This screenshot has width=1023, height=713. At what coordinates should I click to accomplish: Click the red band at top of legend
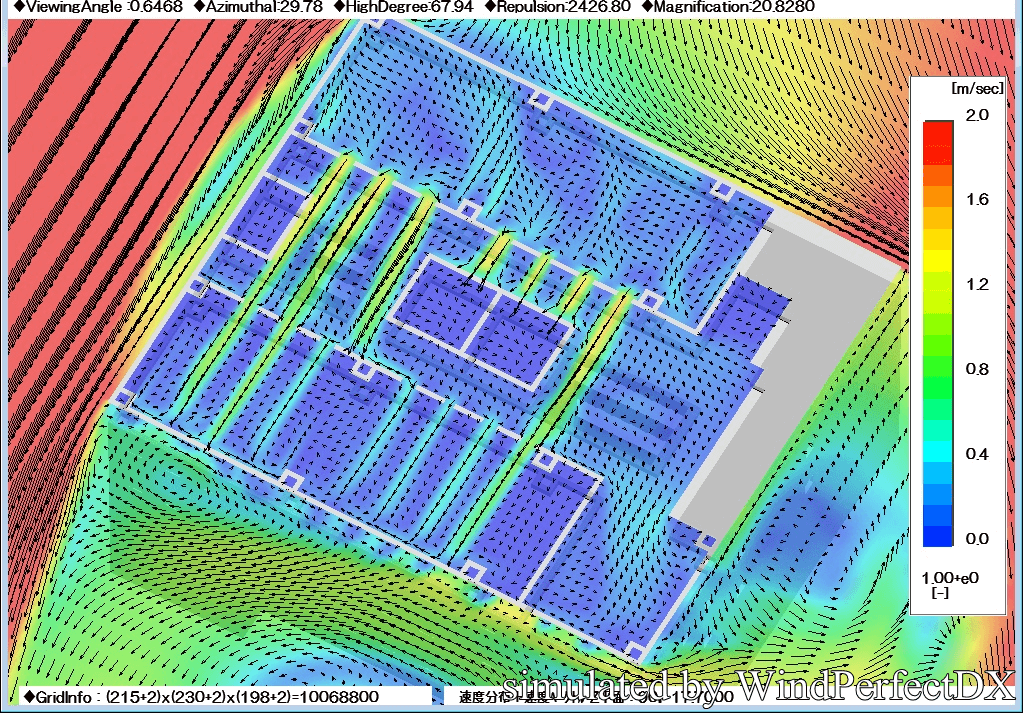pos(938,132)
